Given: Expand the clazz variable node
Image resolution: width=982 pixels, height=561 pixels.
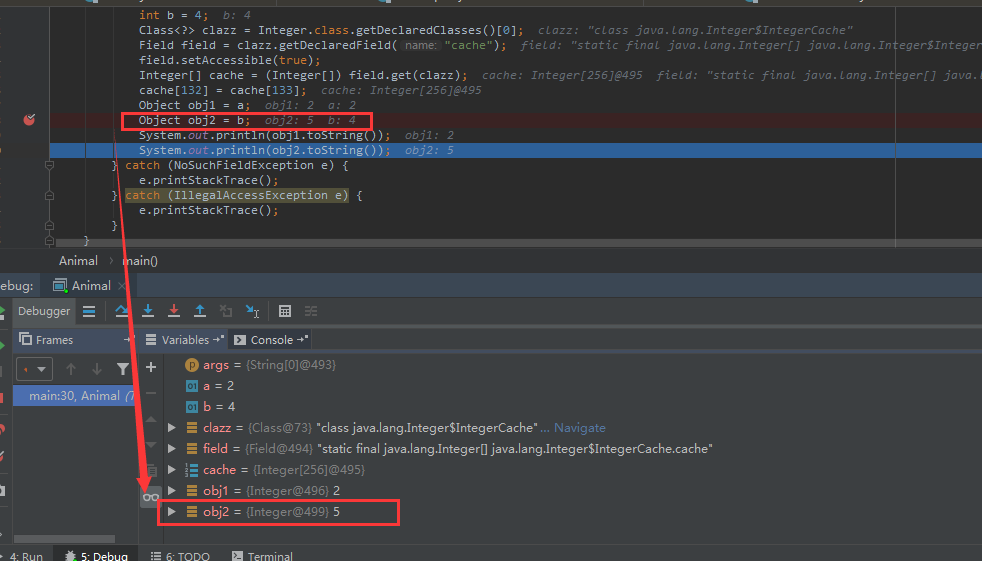Looking at the screenshot, I should click(172, 428).
